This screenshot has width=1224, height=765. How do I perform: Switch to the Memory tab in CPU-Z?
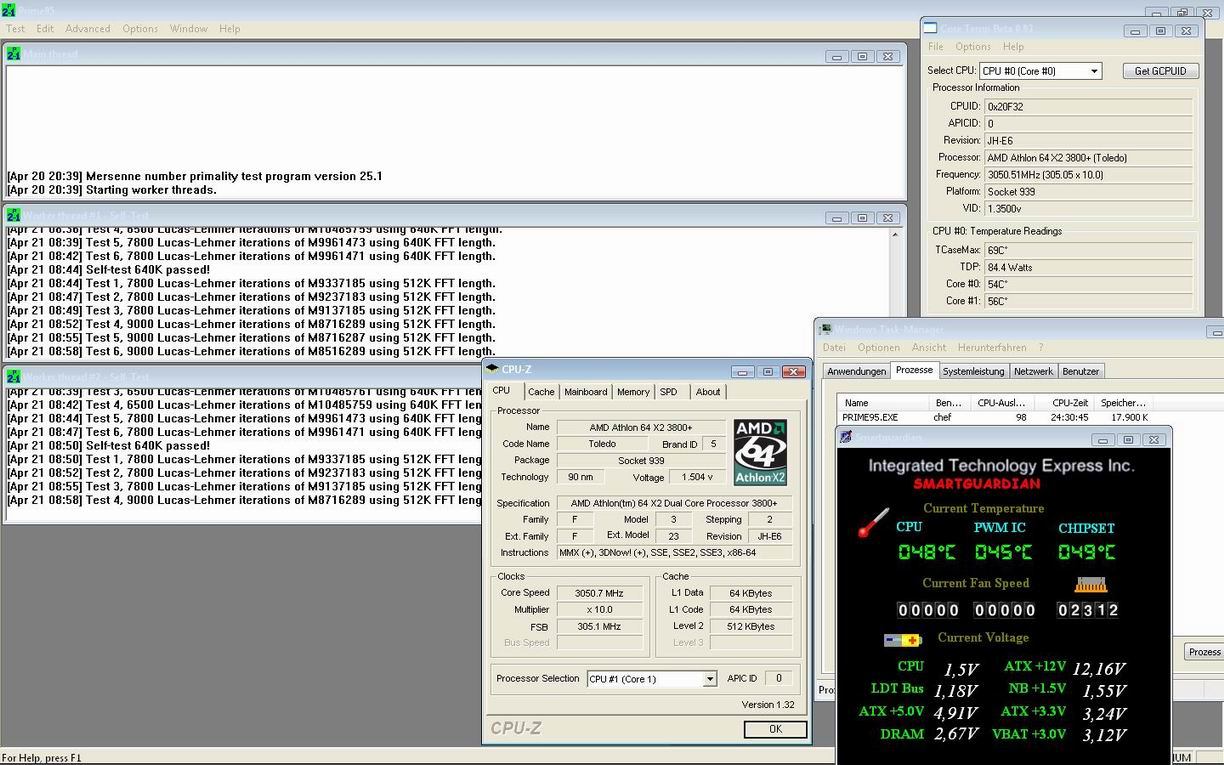[x=633, y=392]
